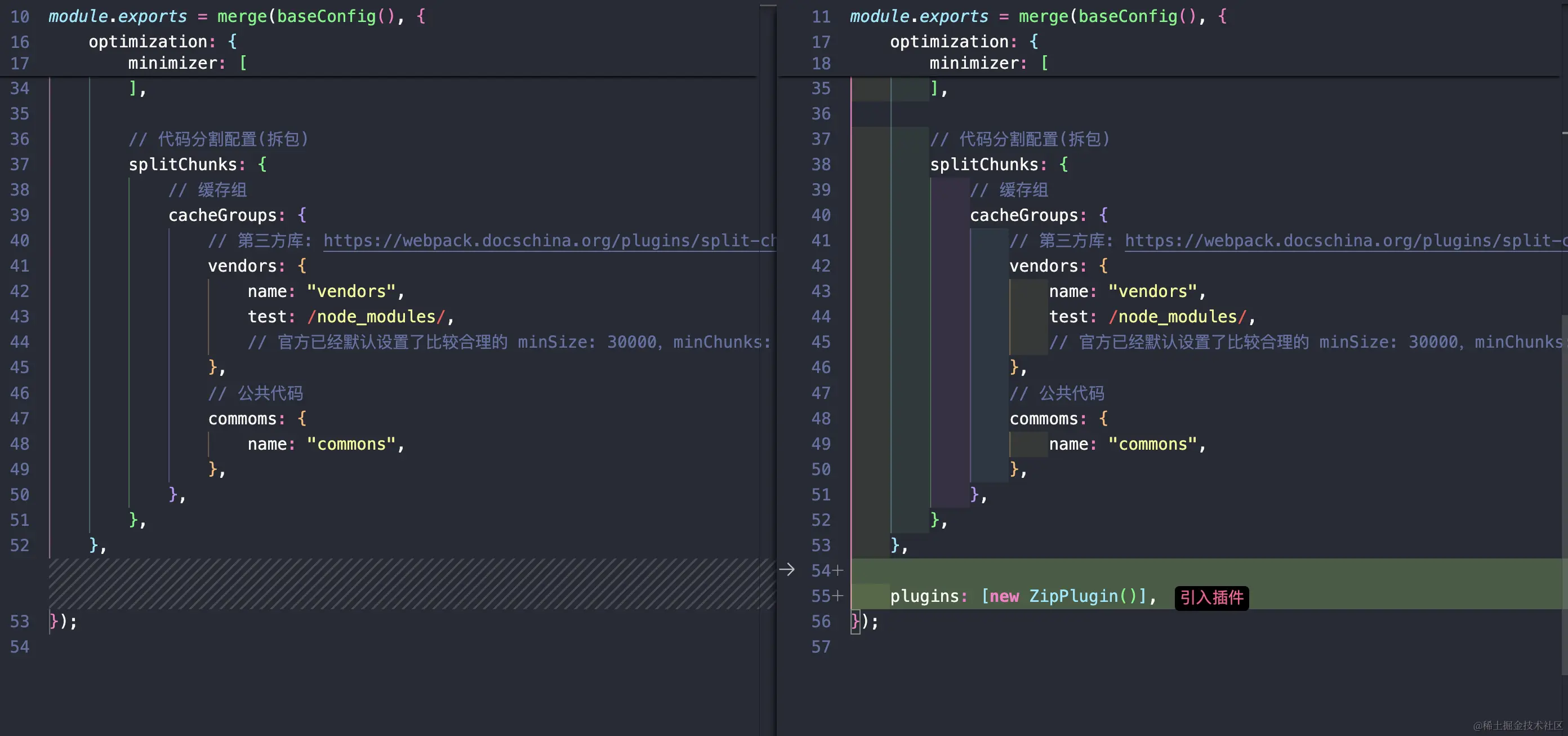Click the "vendors" string in left pane
The width and height of the screenshot is (1568, 736).
point(351,291)
